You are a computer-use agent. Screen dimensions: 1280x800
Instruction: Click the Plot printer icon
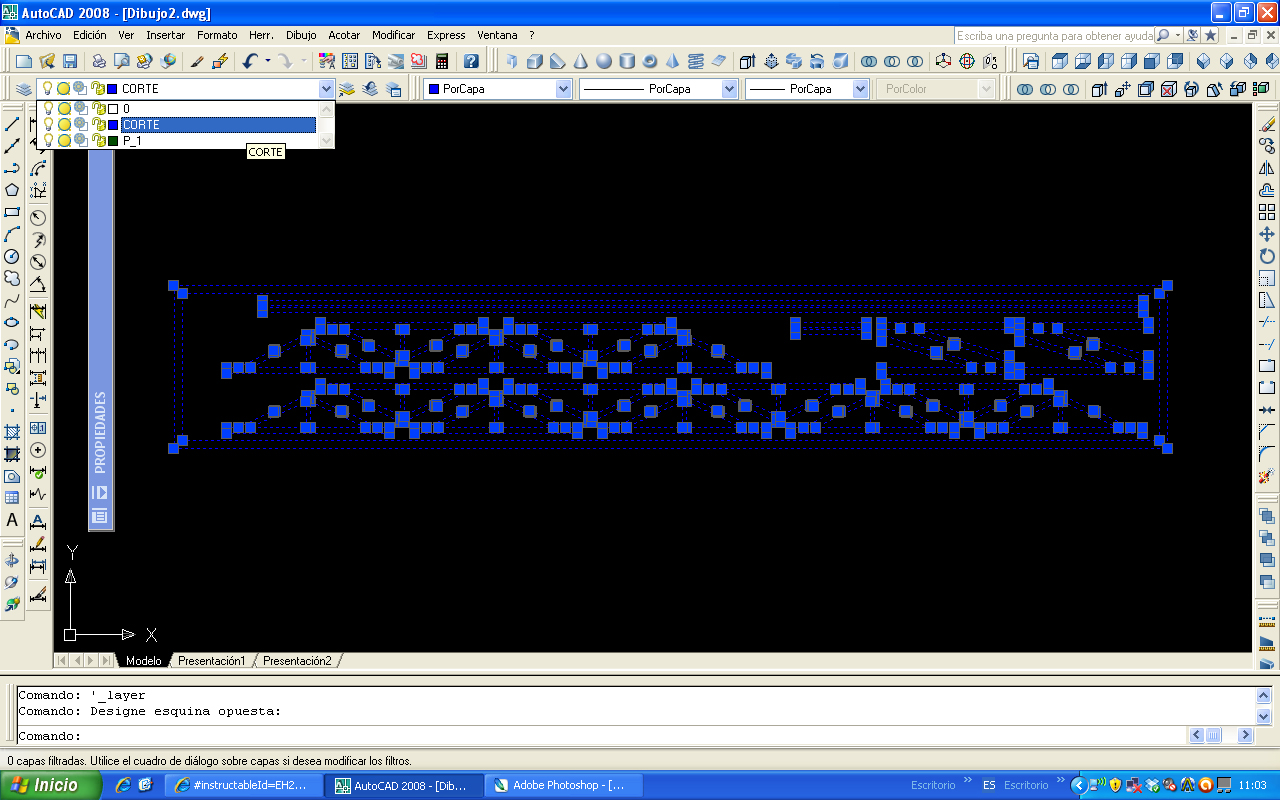pos(101,61)
